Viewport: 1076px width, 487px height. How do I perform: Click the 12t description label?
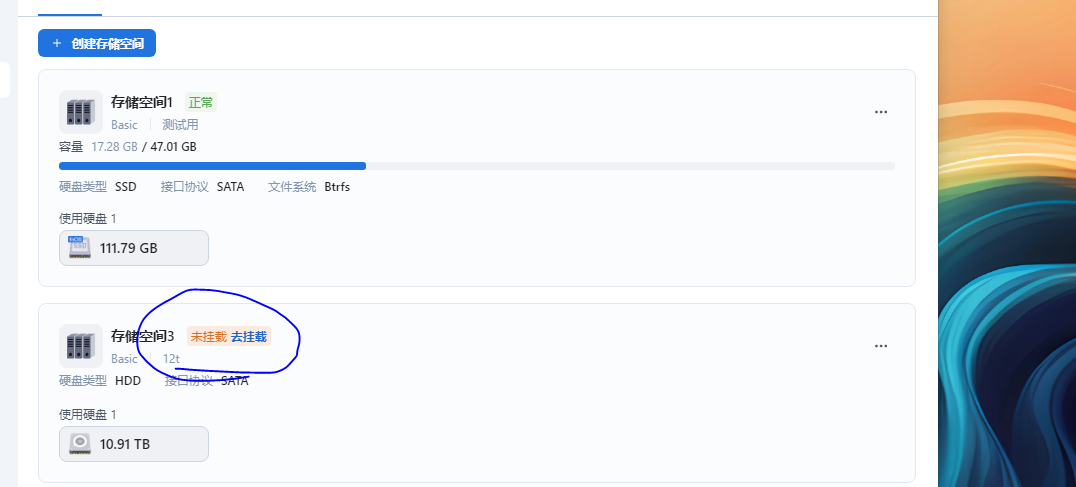pyautogui.click(x=171, y=359)
